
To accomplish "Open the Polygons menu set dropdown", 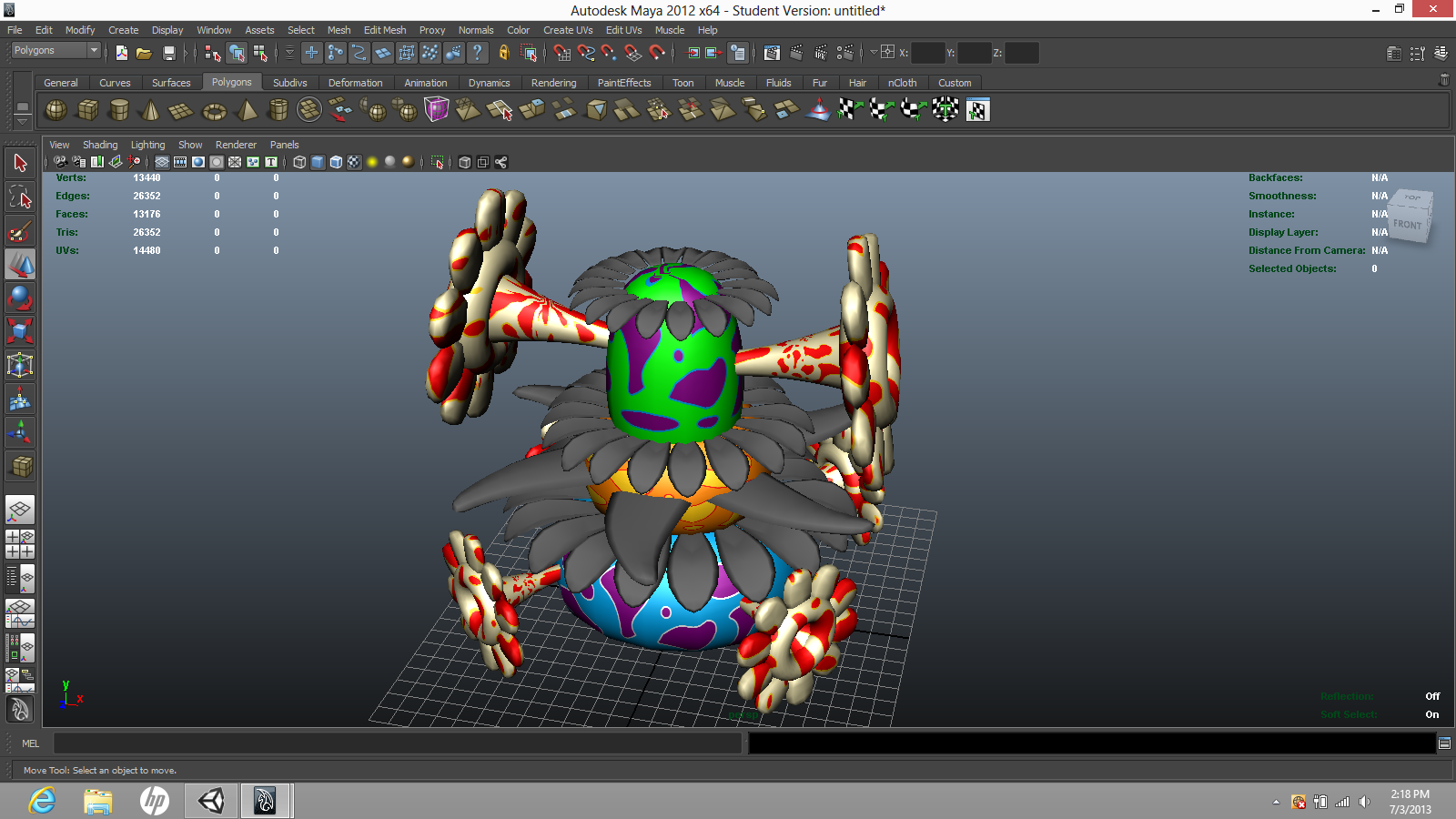I will pyautogui.click(x=56, y=51).
